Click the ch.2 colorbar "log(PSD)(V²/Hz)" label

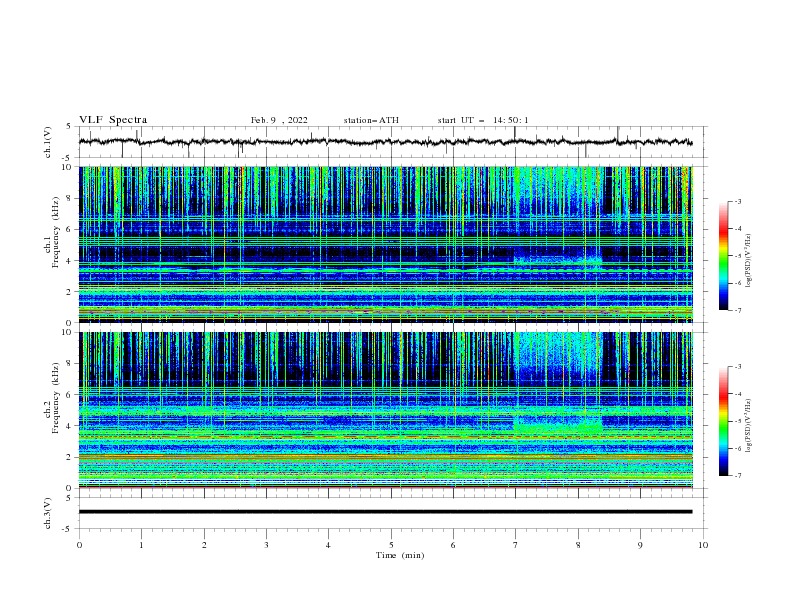pos(748,425)
